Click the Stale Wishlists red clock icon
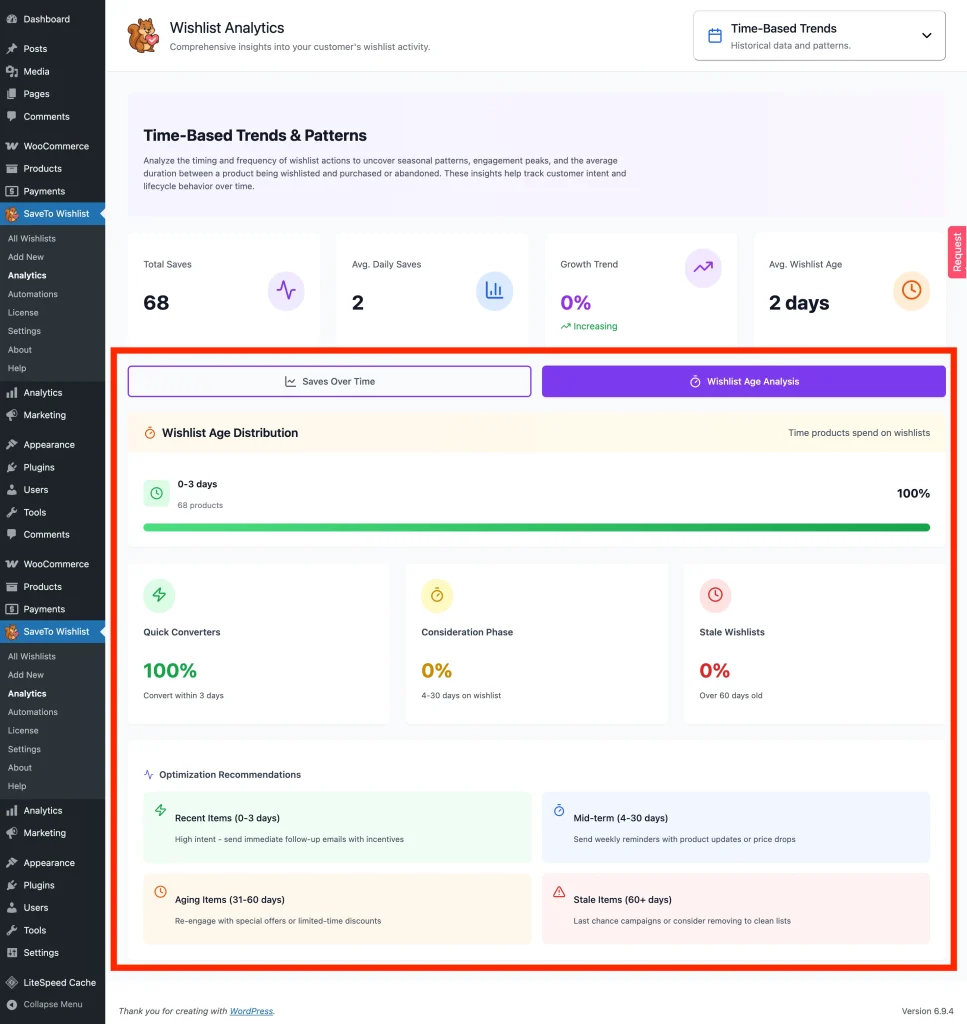The image size is (967, 1024). pos(715,595)
